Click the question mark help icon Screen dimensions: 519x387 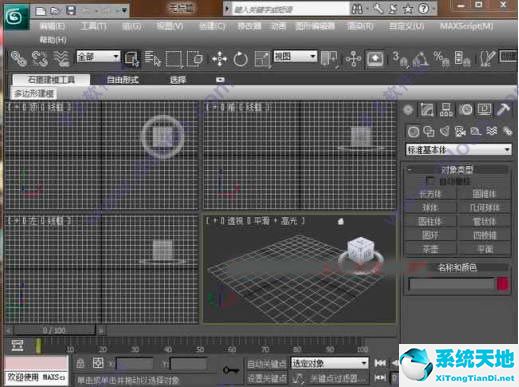[x=424, y=9]
